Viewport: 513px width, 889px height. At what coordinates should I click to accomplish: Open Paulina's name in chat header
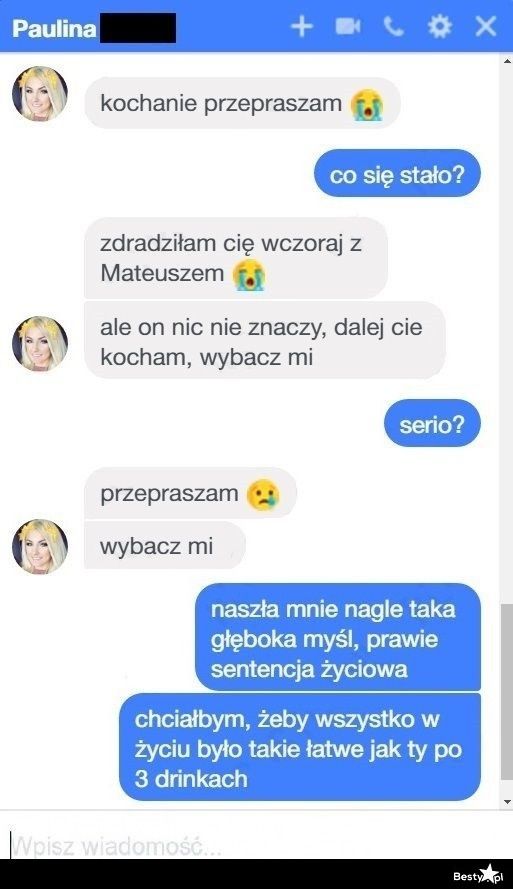tap(54, 28)
